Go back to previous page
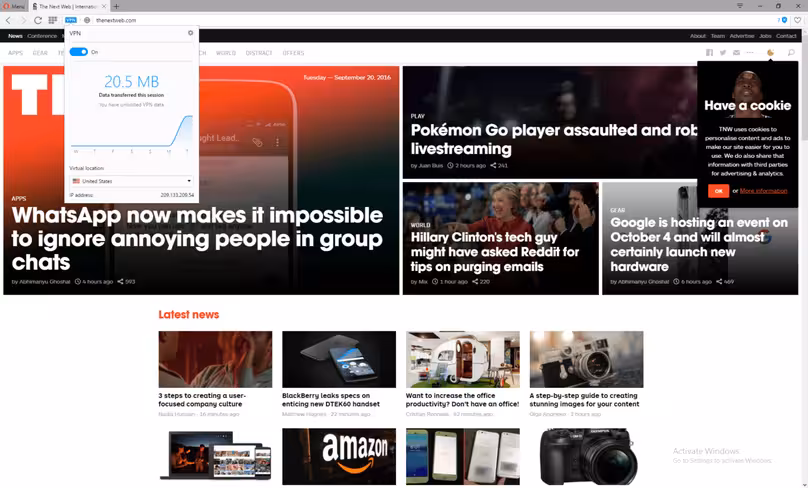Image resolution: width=808 pixels, height=488 pixels. pos(8,20)
